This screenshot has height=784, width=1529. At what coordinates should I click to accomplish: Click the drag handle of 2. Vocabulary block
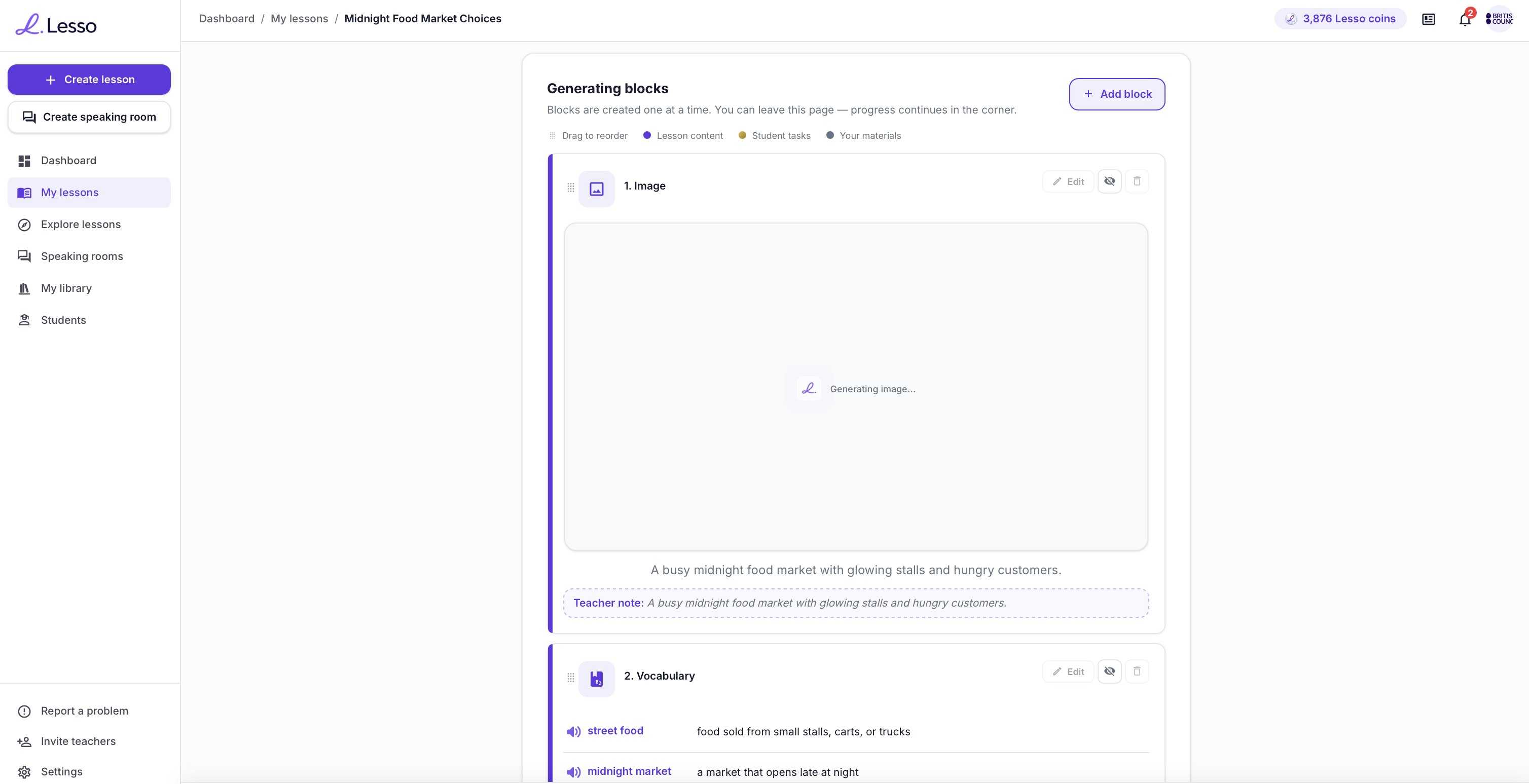point(571,678)
